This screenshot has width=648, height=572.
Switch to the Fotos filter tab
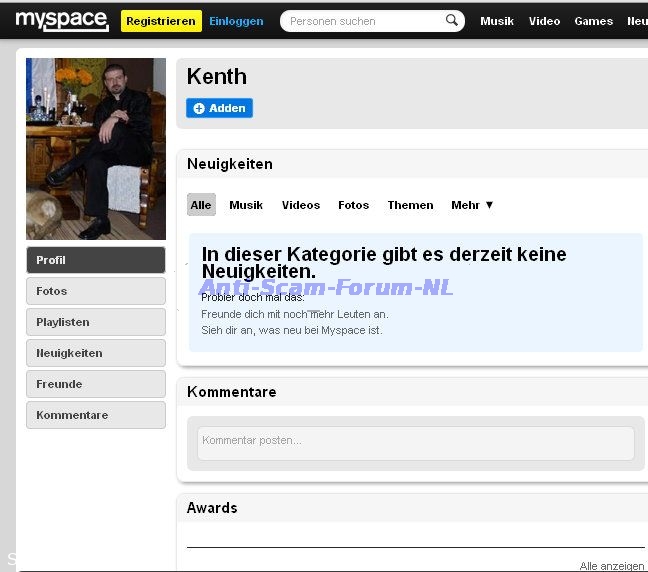click(x=353, y=205)
